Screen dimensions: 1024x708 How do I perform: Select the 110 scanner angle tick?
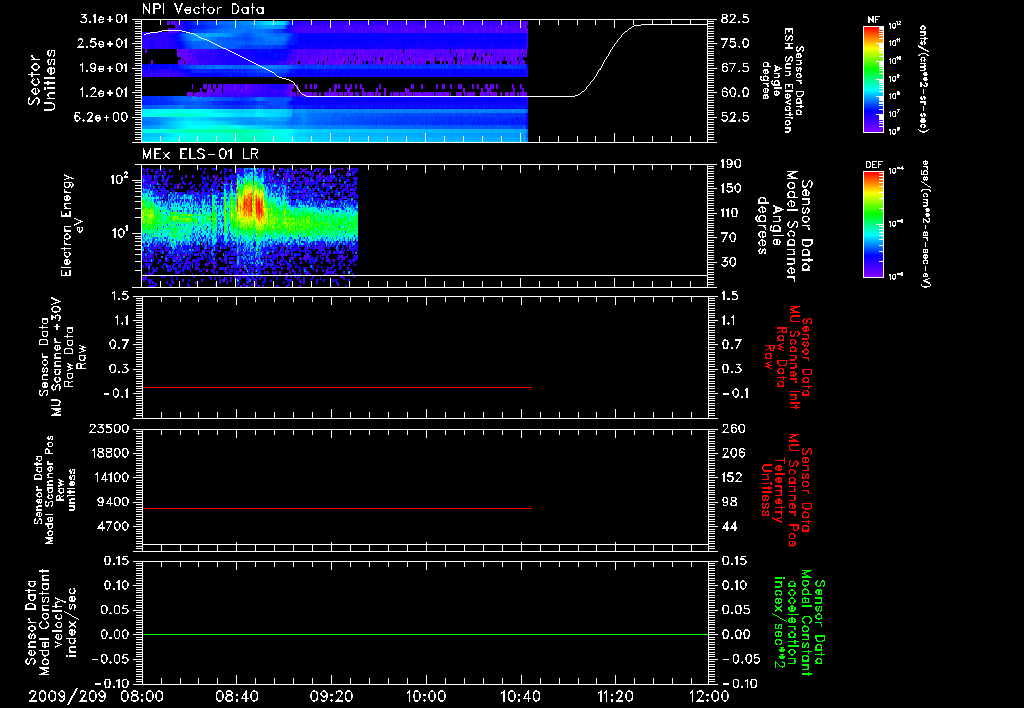pos(731,213)
